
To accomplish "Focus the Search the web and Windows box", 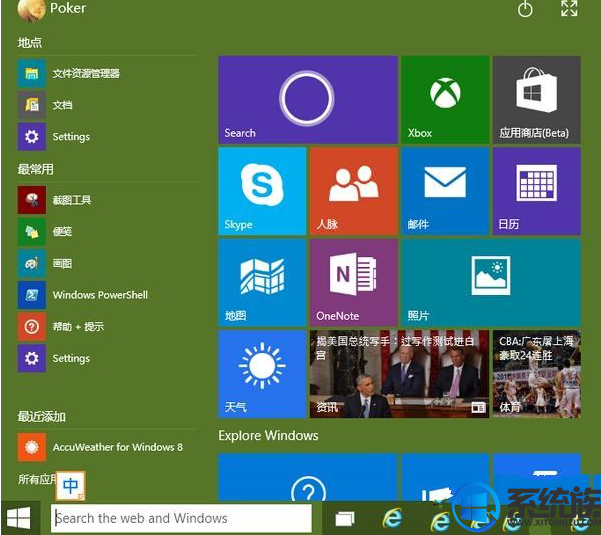I will click(181, 518).
